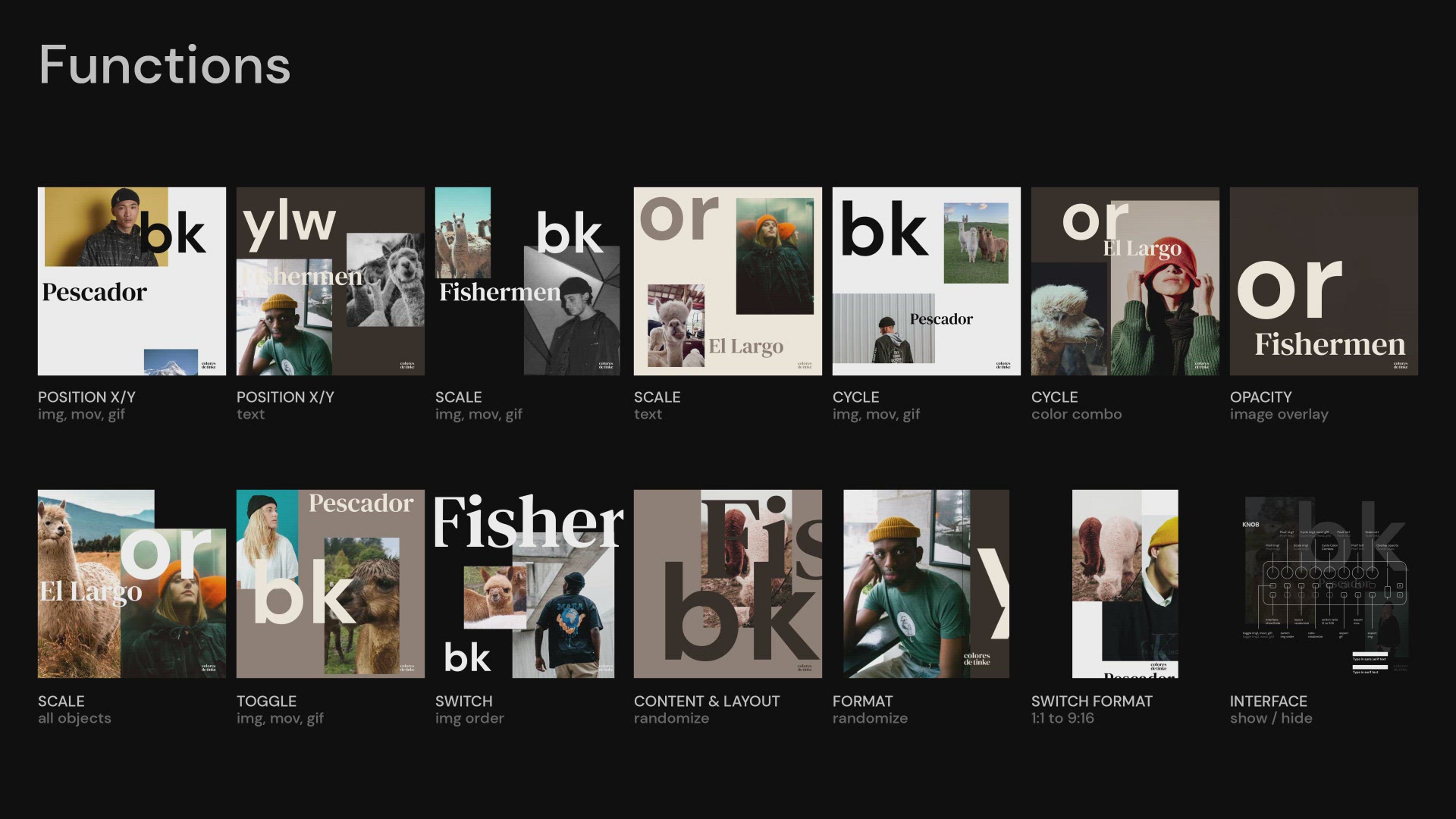Click the INTERFACE label text
Screen dimensions: 1456x819
click(1268, 701)
